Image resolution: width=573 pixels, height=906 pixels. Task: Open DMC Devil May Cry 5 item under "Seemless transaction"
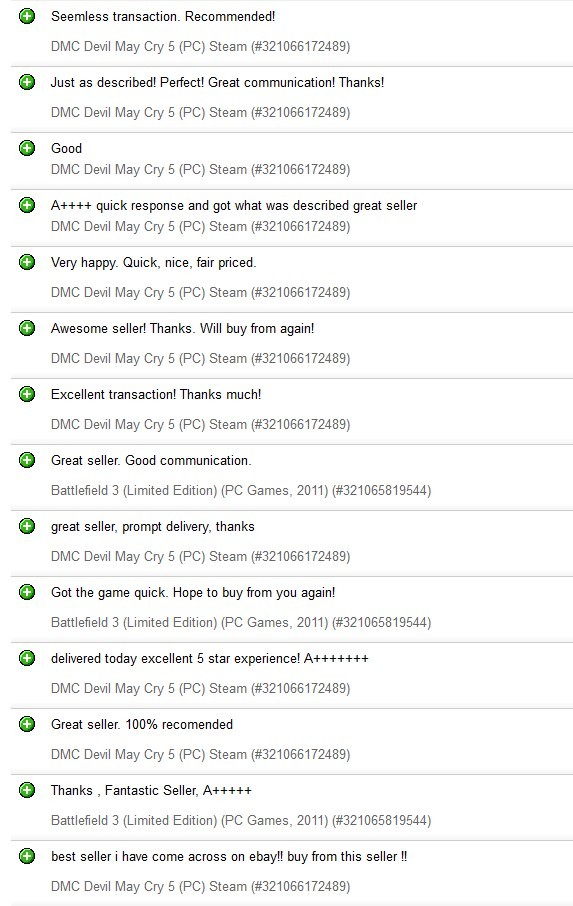200,46
